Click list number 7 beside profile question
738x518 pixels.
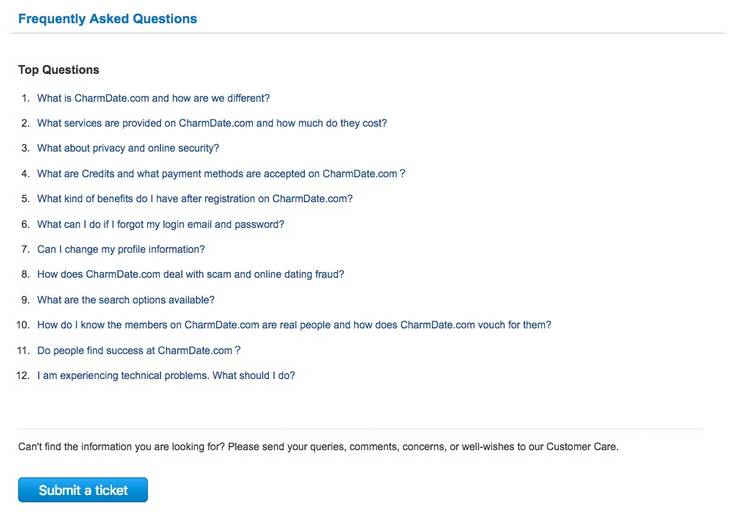point(25,249)
